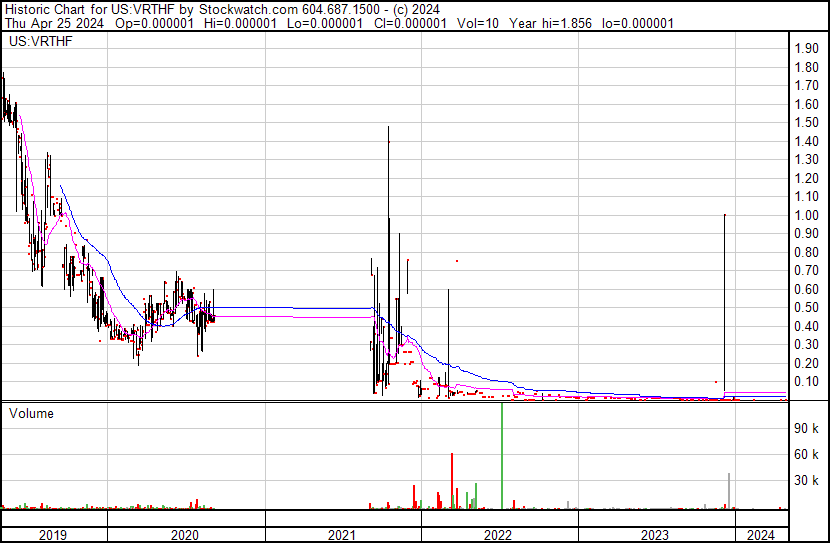Click the Volume panel label
830x543 pixels.
tap(31, 413)
